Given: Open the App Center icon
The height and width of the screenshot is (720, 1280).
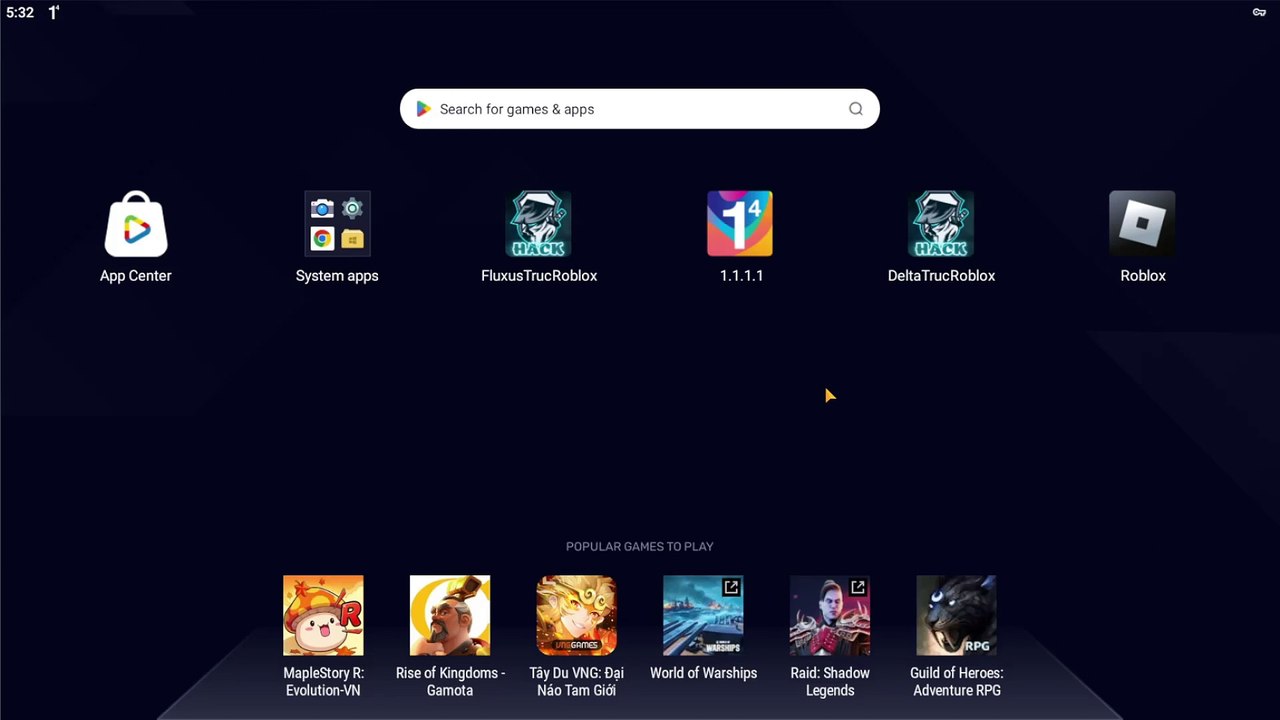Looking at the screenshot, I should tap(136, 225).
